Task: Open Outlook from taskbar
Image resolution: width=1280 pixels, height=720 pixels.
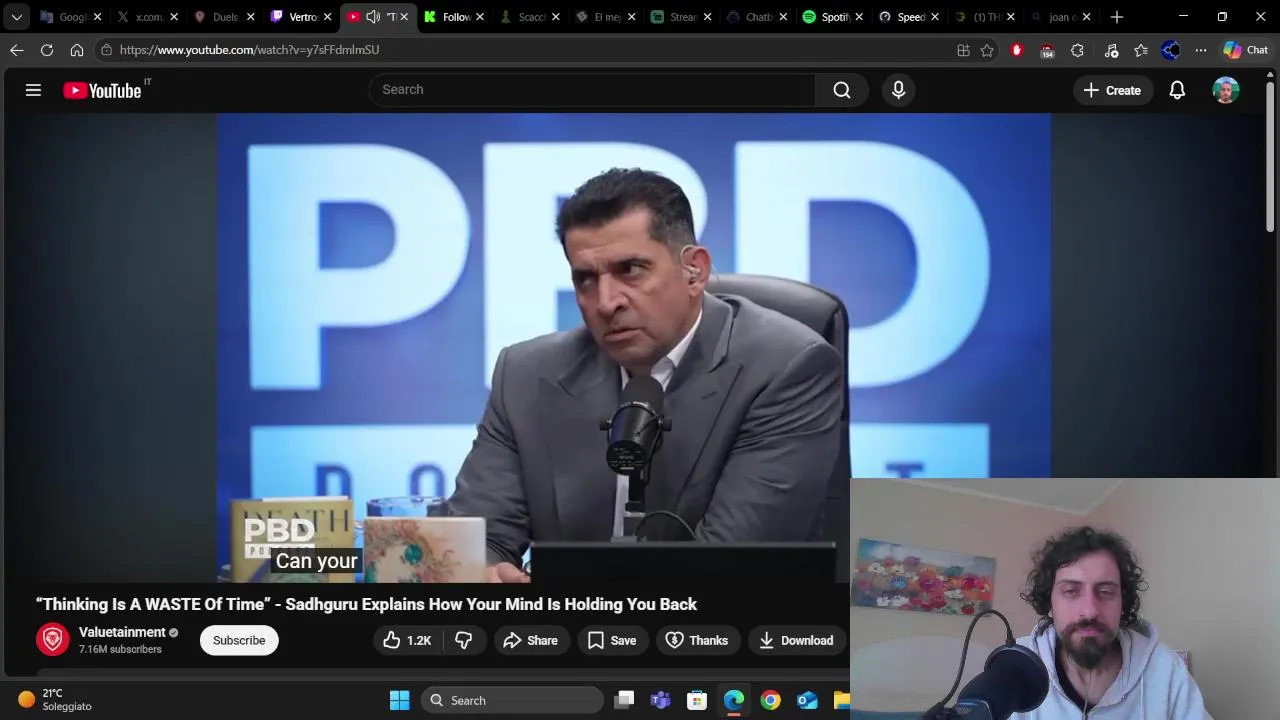Action: coord(807,700)
